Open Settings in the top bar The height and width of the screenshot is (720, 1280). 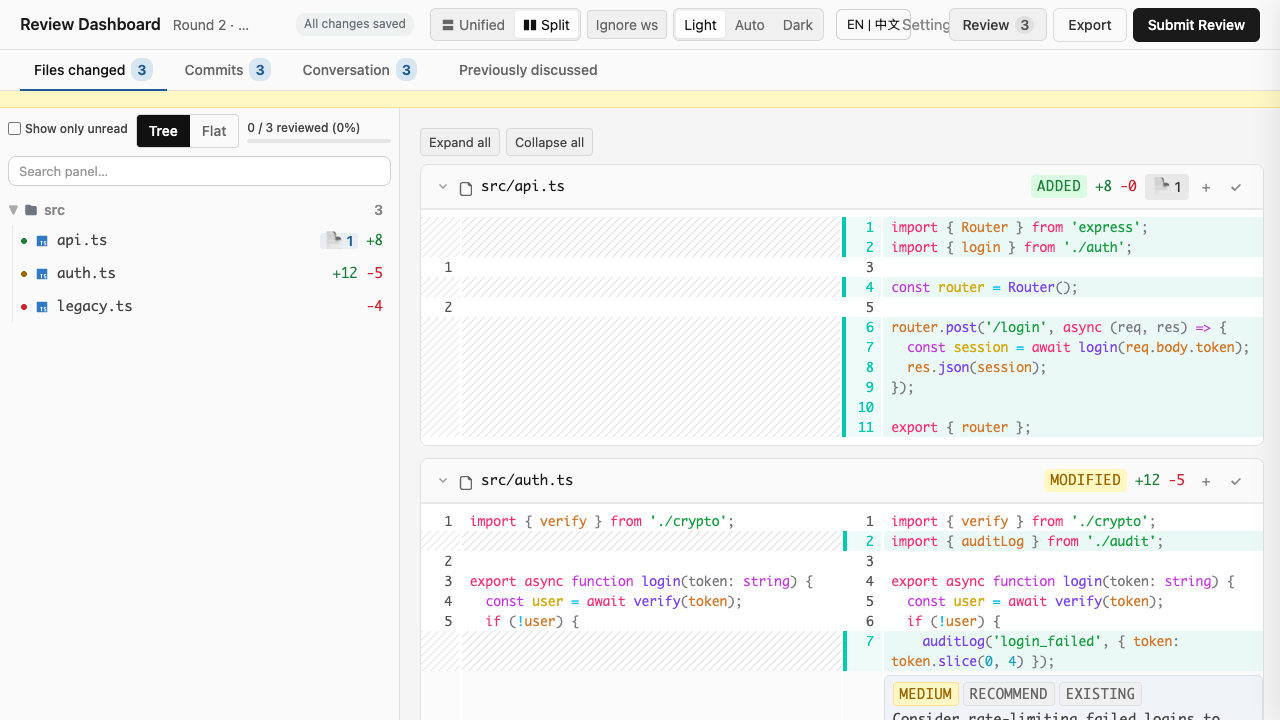click(x=927, y=25)
